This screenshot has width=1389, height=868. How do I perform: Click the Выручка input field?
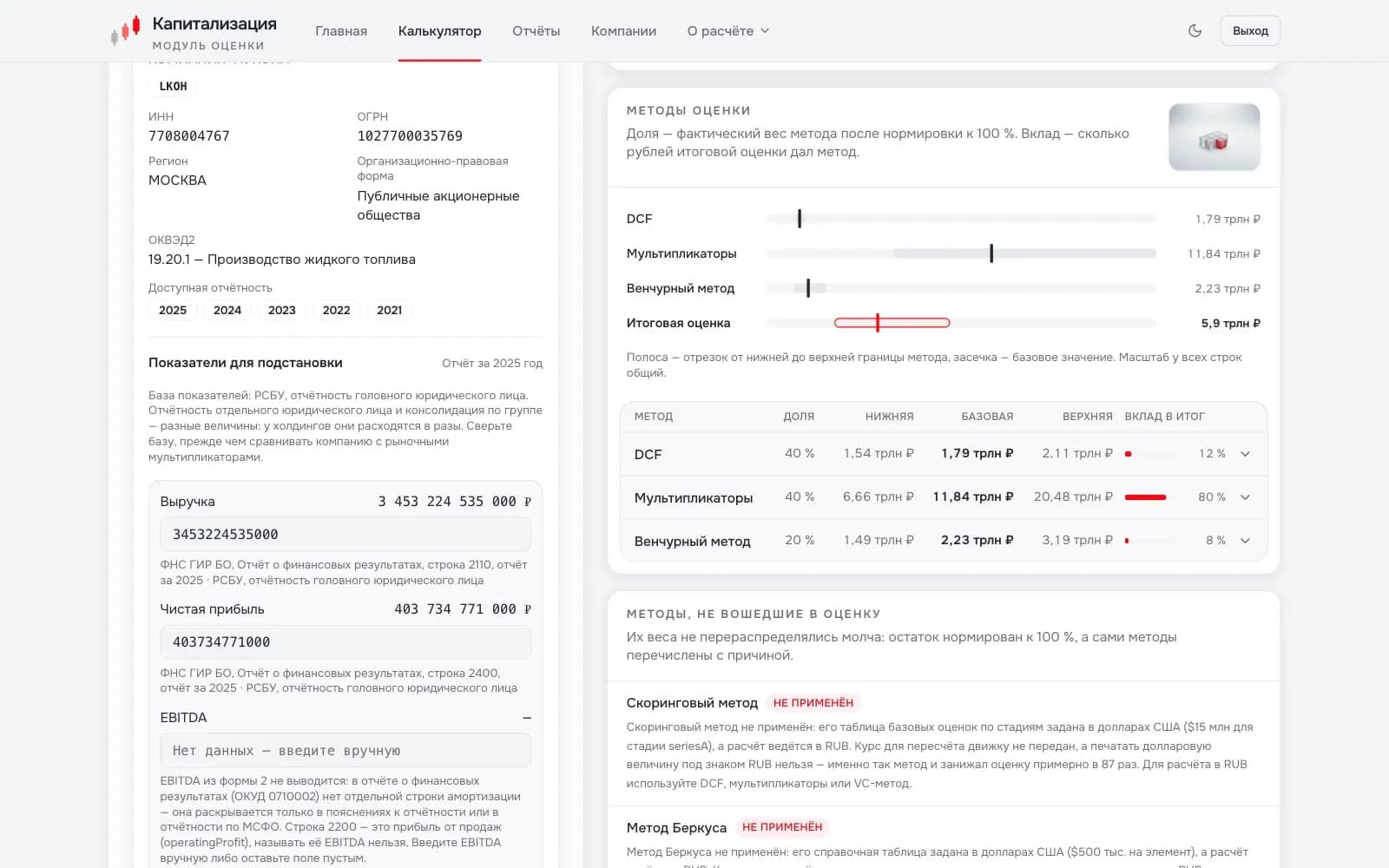coord(346,534)
